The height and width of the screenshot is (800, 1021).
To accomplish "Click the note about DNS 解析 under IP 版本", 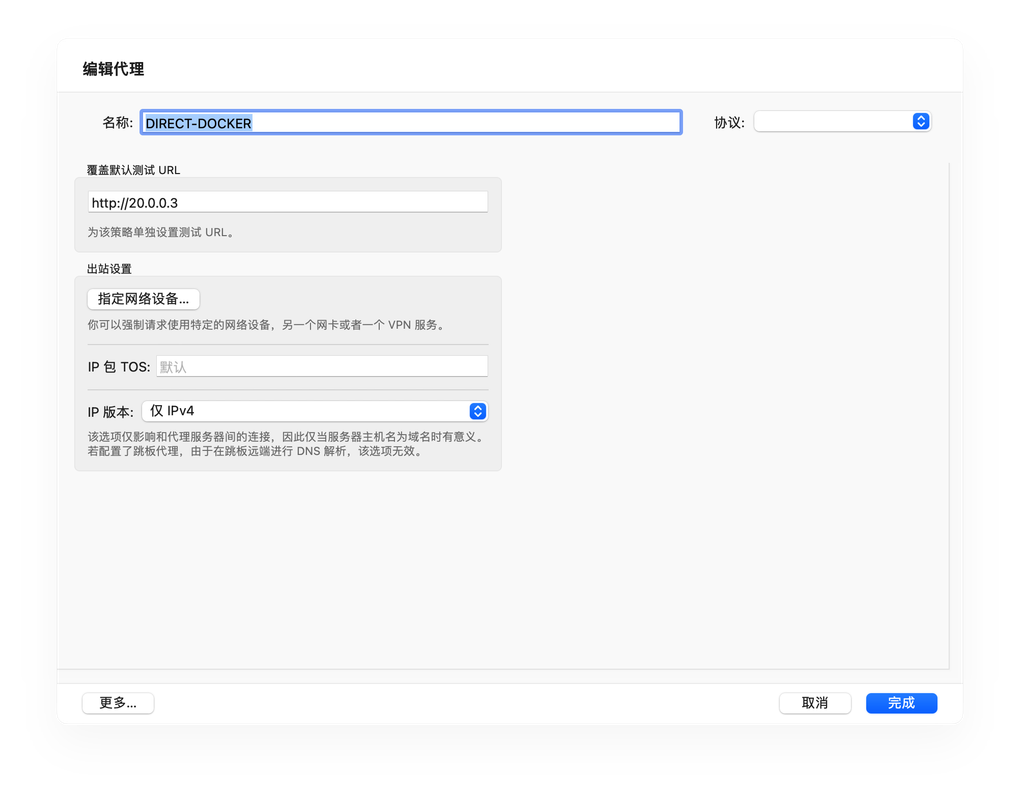I will pyautogui.click(x=287, y=444).
